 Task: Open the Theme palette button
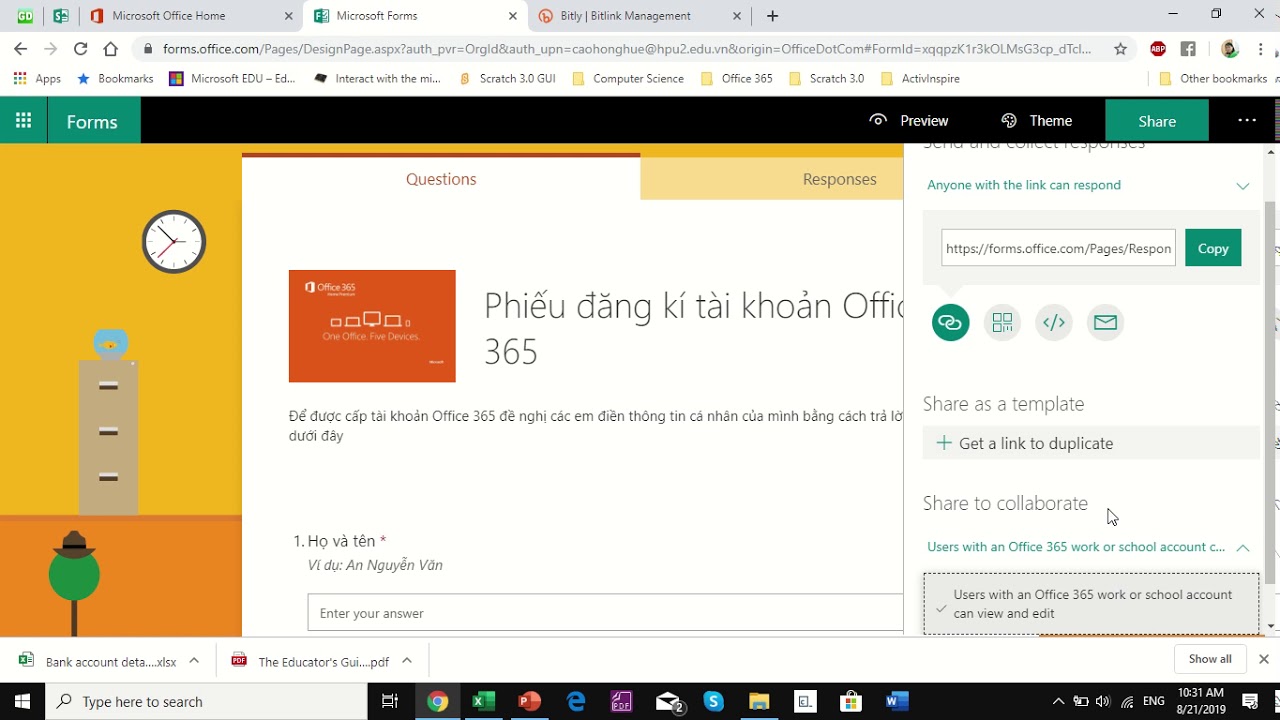point(1037,120)
